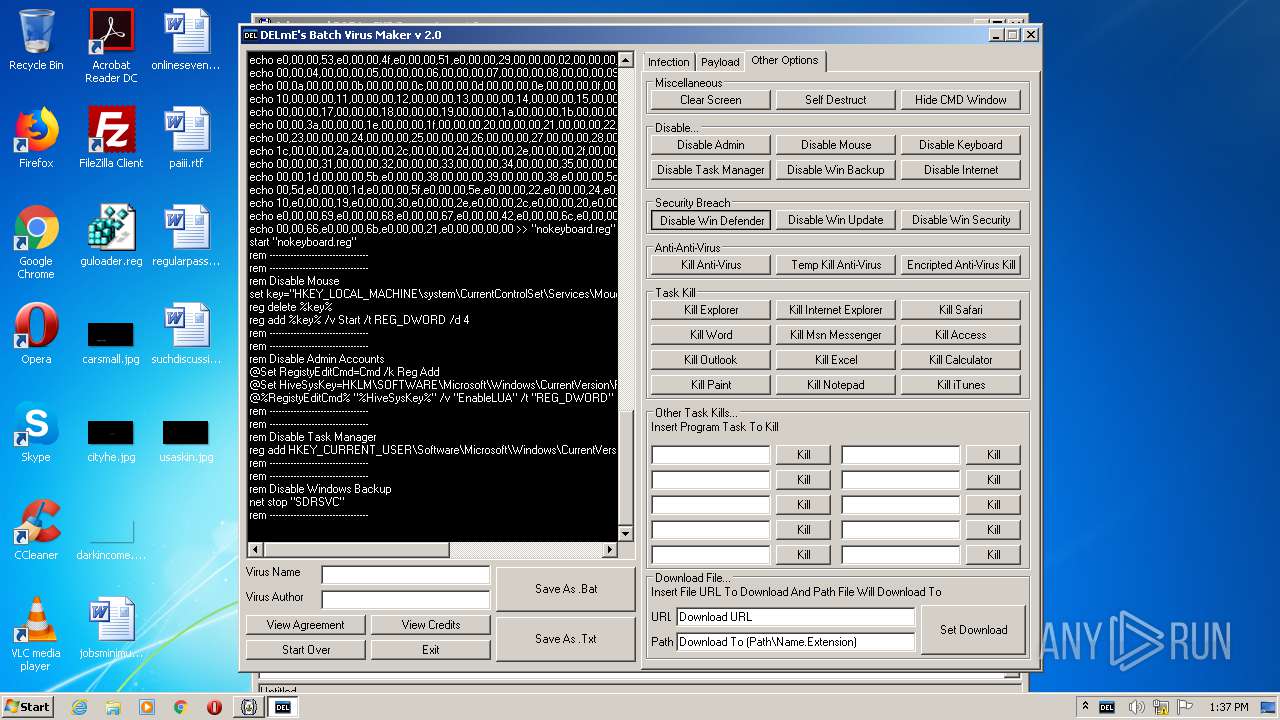Click the Set Download button
Viewport: 1280px width, 720px height.
973,630
